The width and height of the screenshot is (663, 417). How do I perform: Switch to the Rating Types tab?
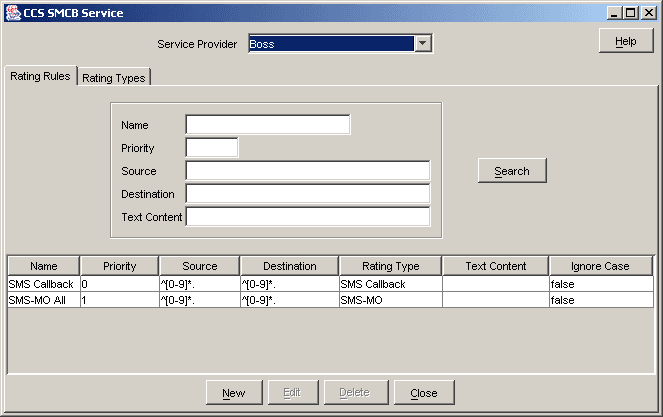114,77
